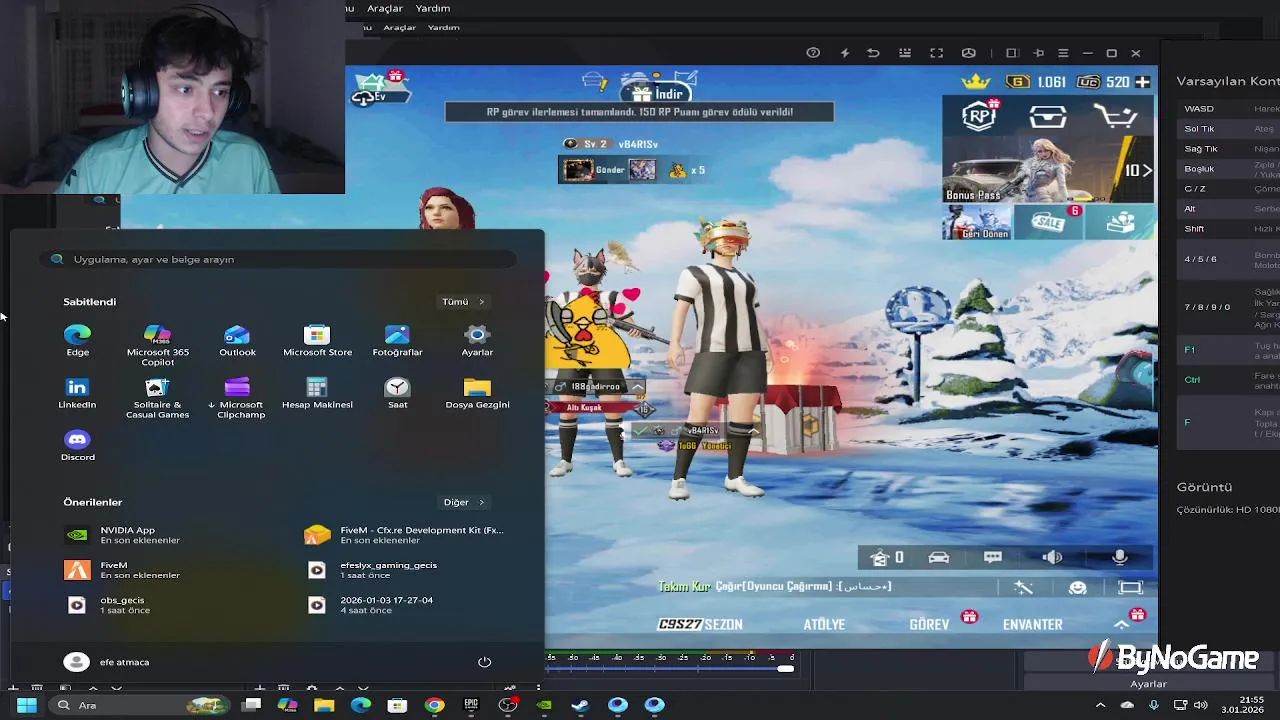Launch Discord from Start menu

coord(77,445)
